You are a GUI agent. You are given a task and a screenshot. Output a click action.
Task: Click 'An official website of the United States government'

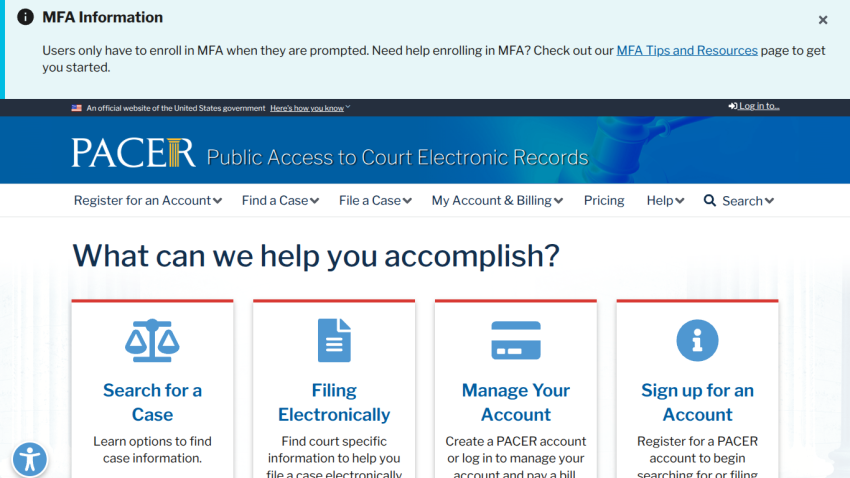click(176, 108)
